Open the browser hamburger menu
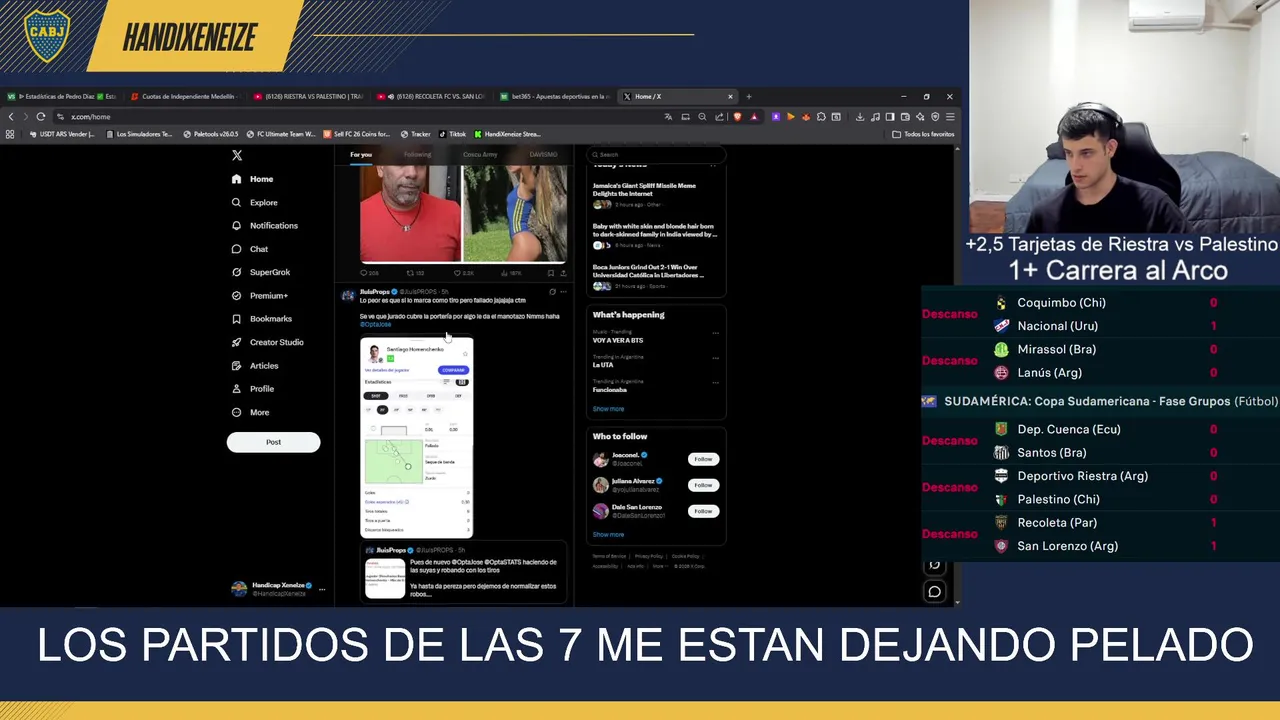This screenshot has height=720, width=1280. click(949, 117)
